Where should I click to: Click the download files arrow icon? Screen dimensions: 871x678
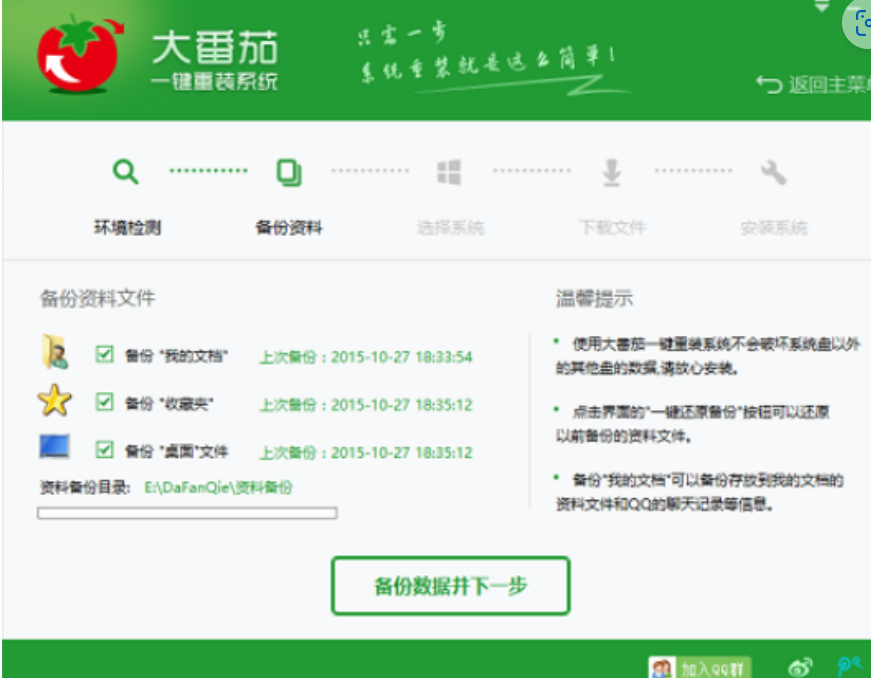coord(611,173)
